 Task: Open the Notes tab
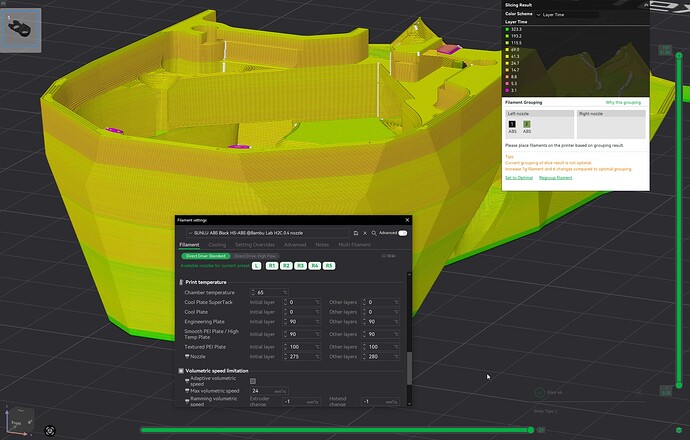(322, 245)
